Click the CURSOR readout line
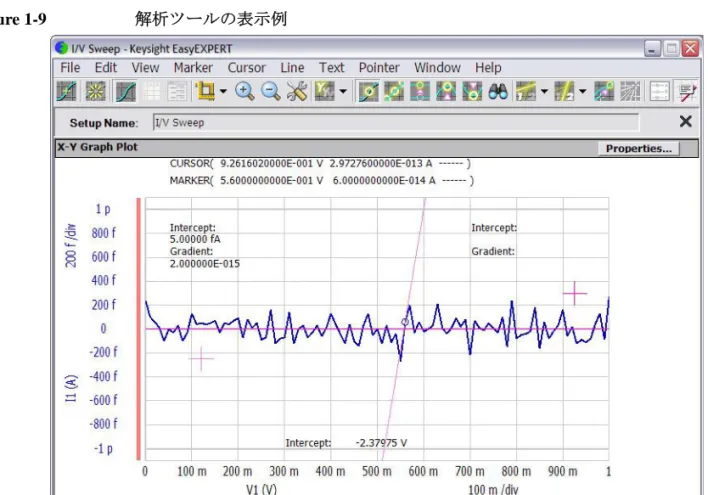 (320, 163)
